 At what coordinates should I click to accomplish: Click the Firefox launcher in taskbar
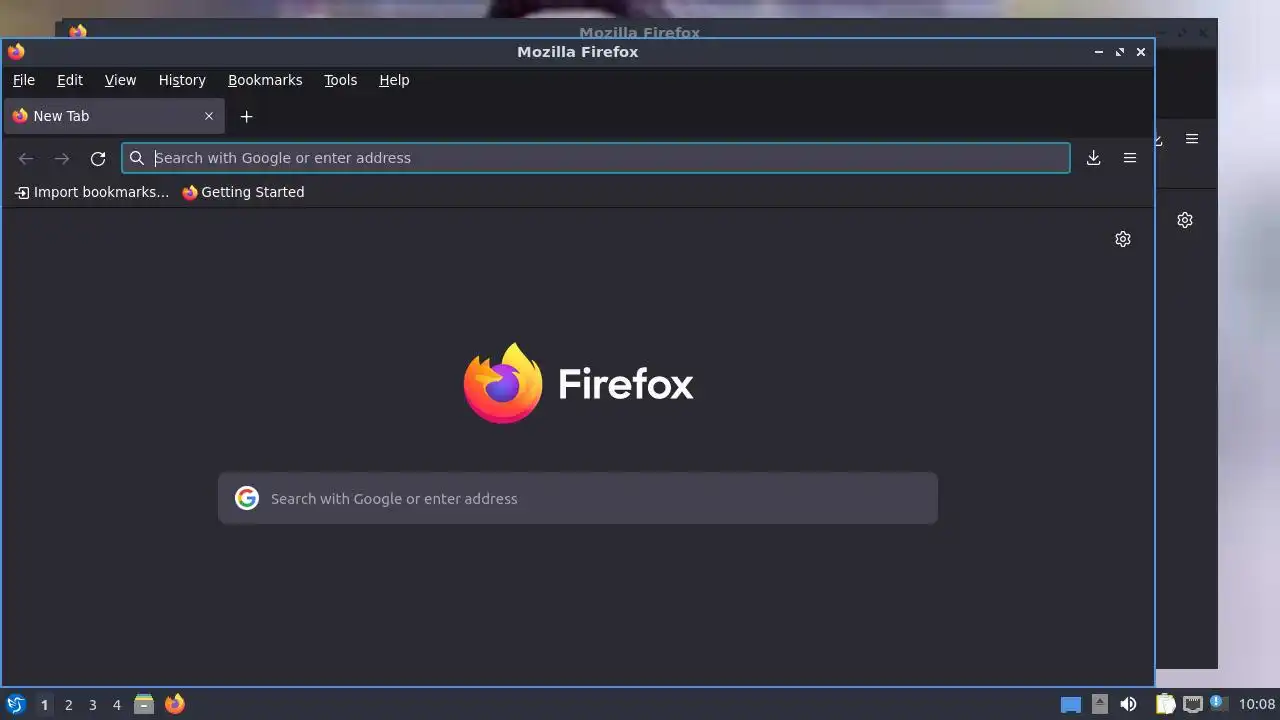[174, 704]
